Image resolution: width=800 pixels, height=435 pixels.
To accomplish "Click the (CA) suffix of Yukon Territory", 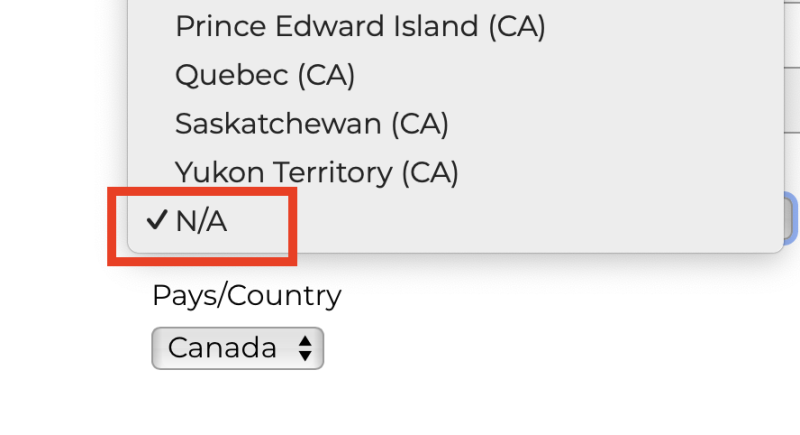I will coord(429,173).
